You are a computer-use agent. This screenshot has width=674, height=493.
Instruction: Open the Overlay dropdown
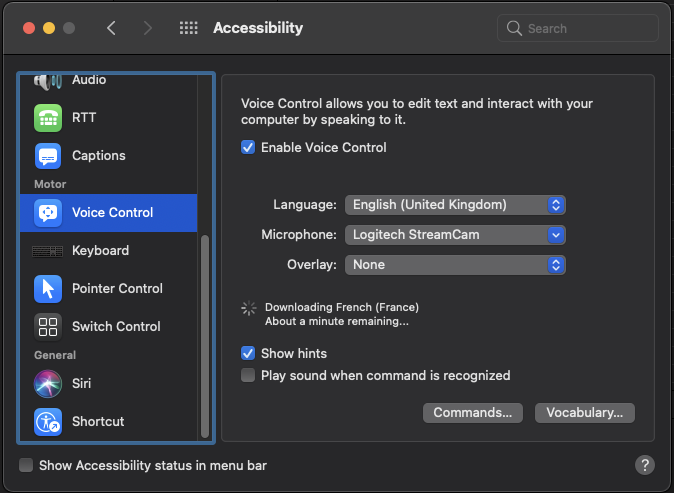pyautogui.click(x=455, y=265)
